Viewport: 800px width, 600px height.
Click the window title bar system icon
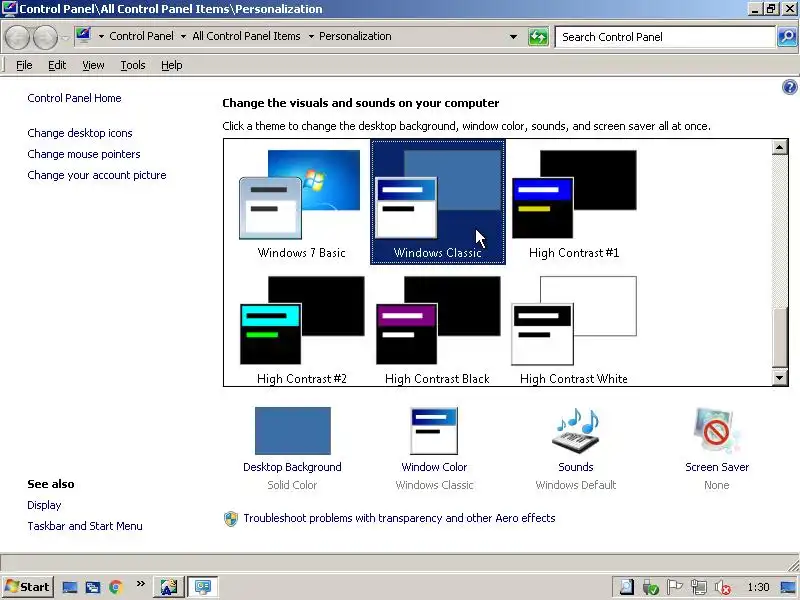click(10, 9)
